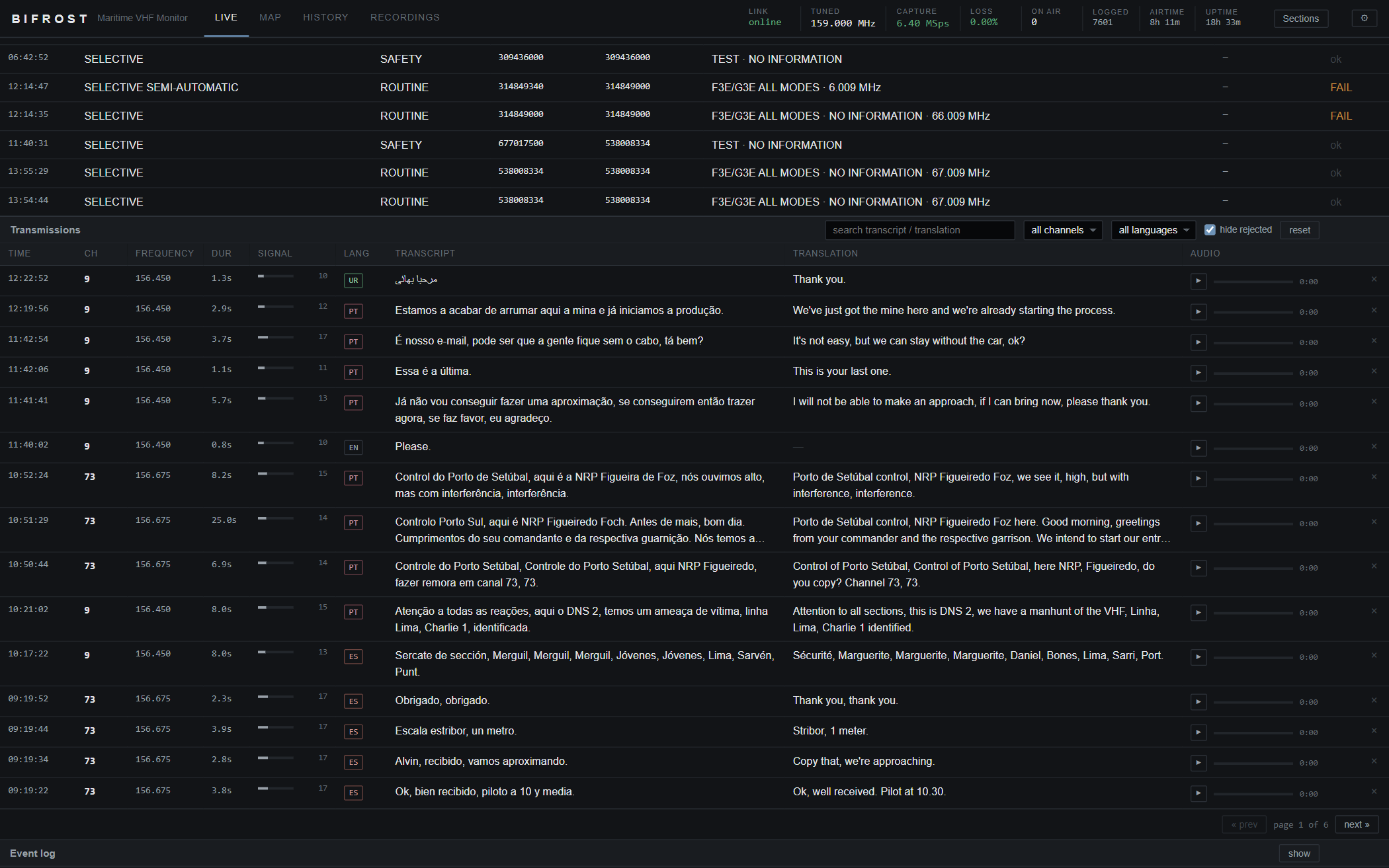Viewport: 1389px width, 868px height.
Task: Click the SELECTIVE SEMI-AUTOMATIC call entry
Action: (x=161, y=87)
